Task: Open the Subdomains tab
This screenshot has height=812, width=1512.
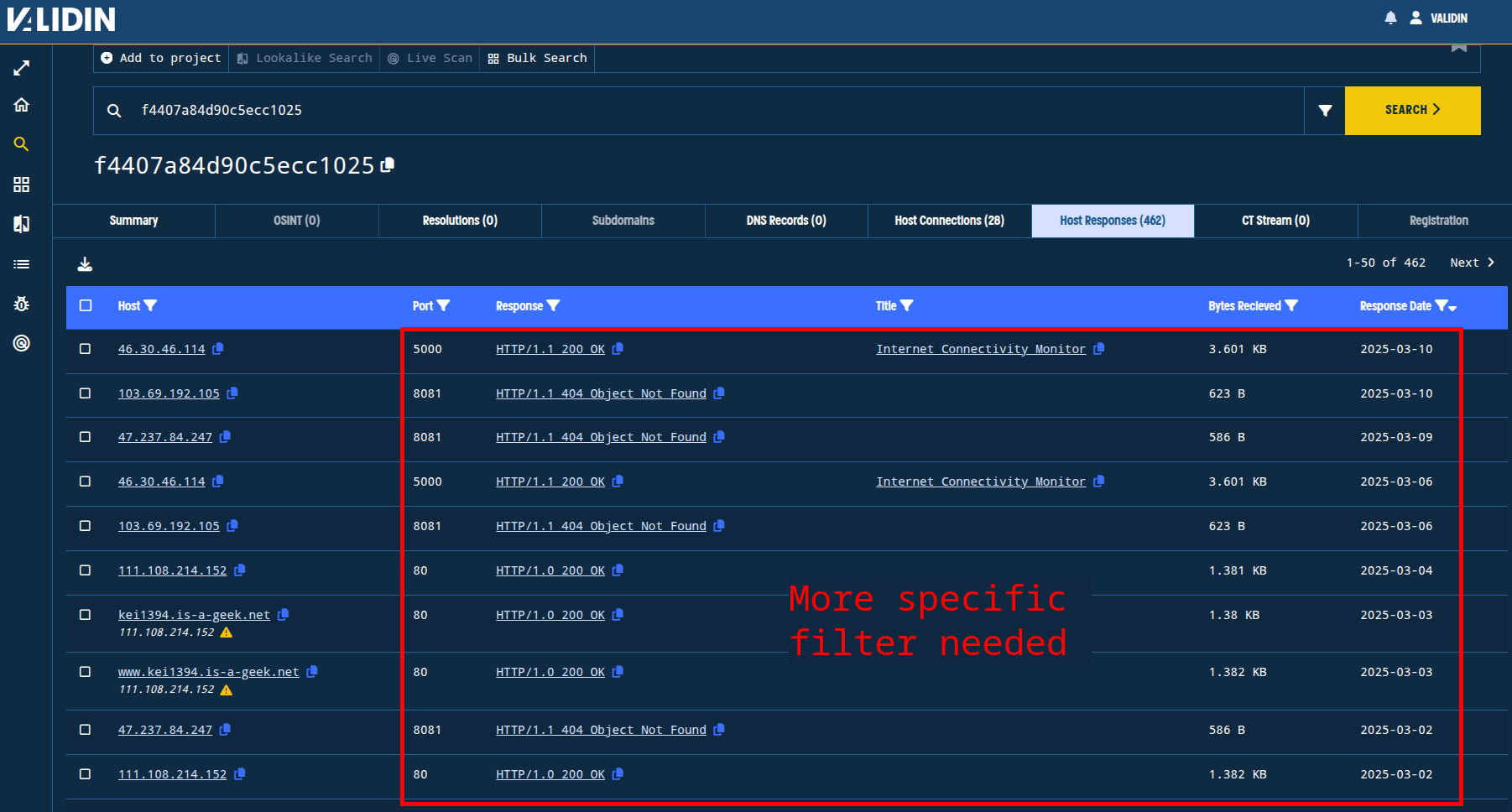Action: (x=623, y=221)
